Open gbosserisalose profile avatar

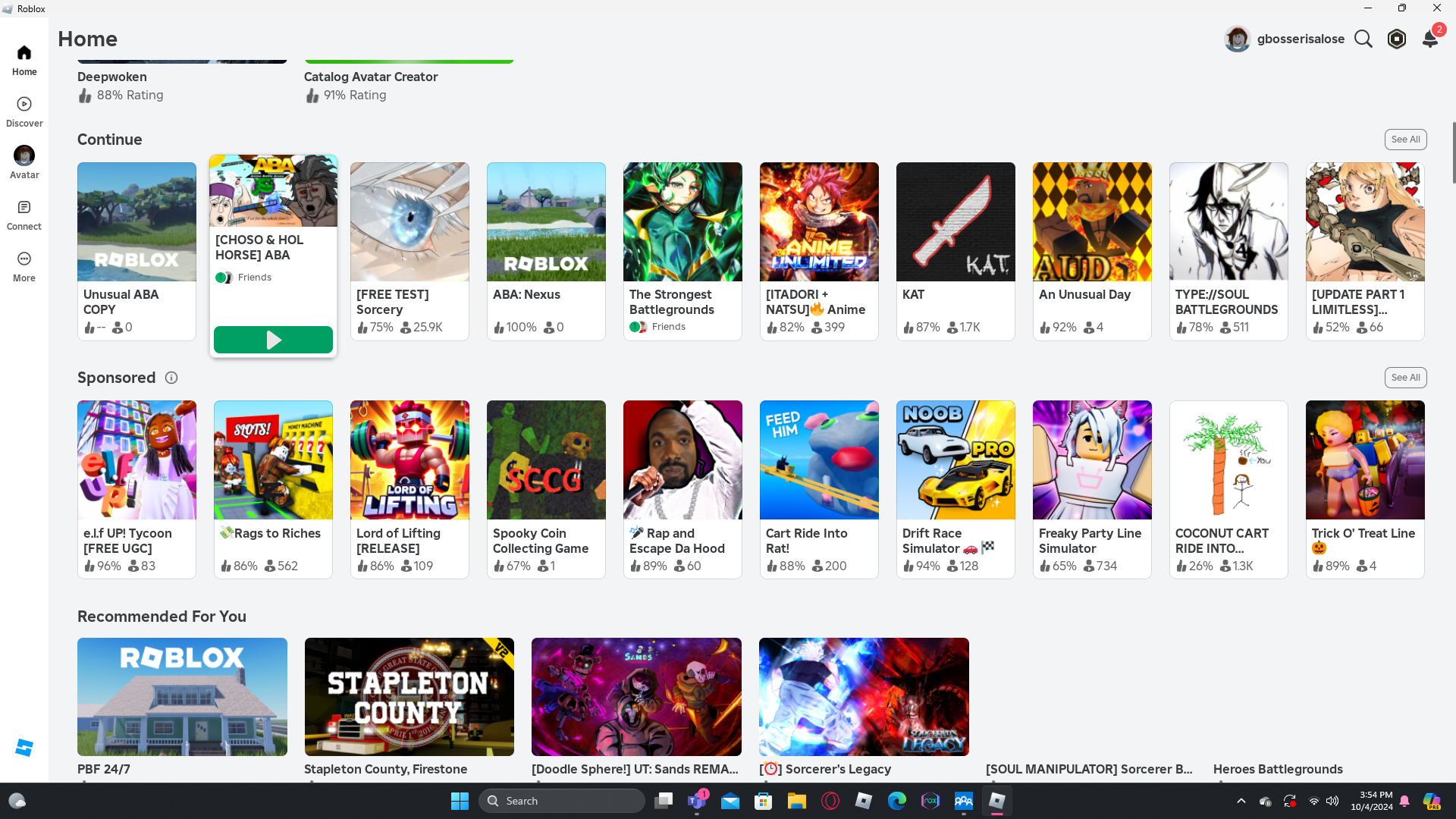coord(1238,39)
